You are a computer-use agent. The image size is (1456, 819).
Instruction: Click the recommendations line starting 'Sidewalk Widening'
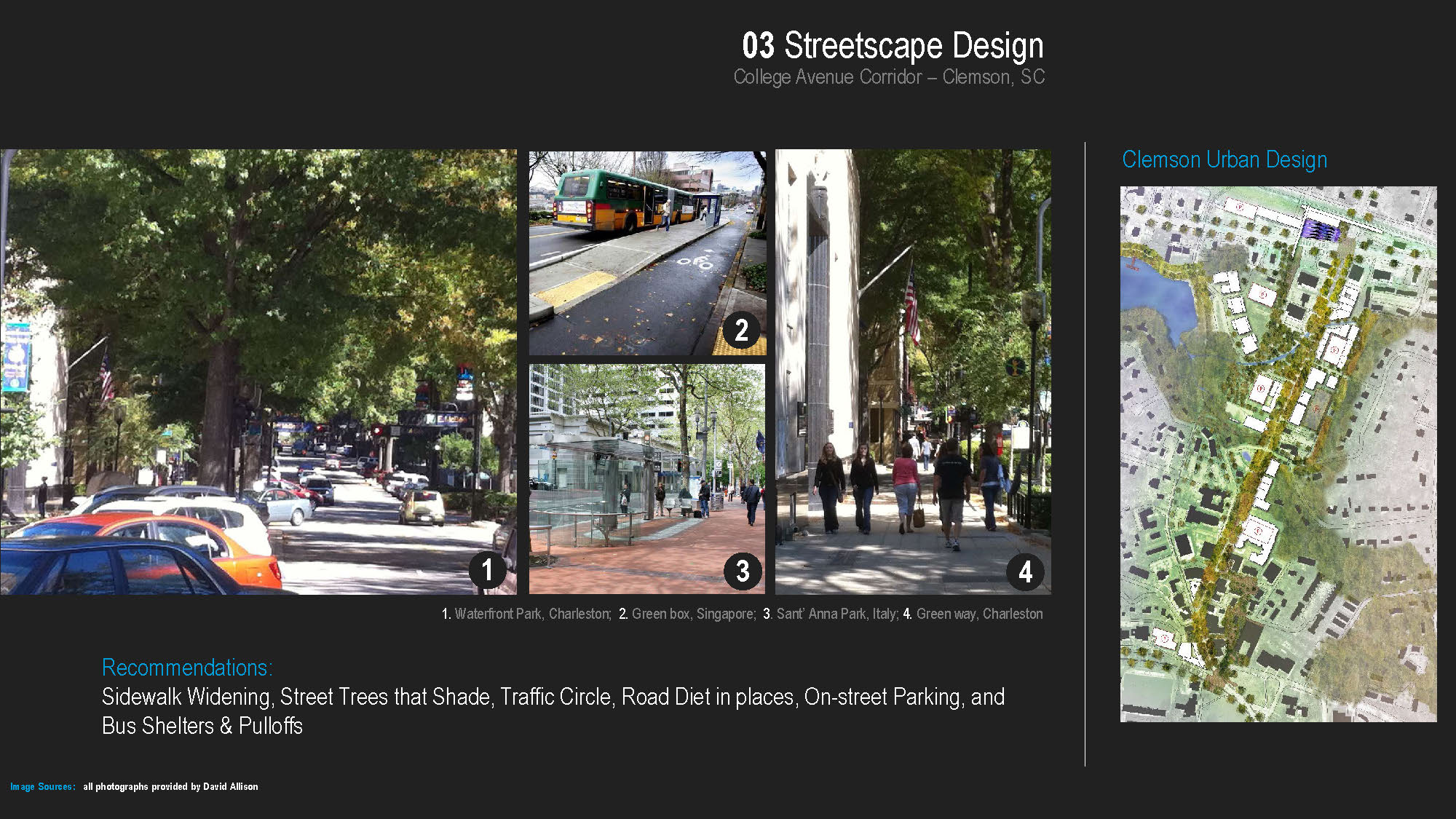[x=553, y=697]
